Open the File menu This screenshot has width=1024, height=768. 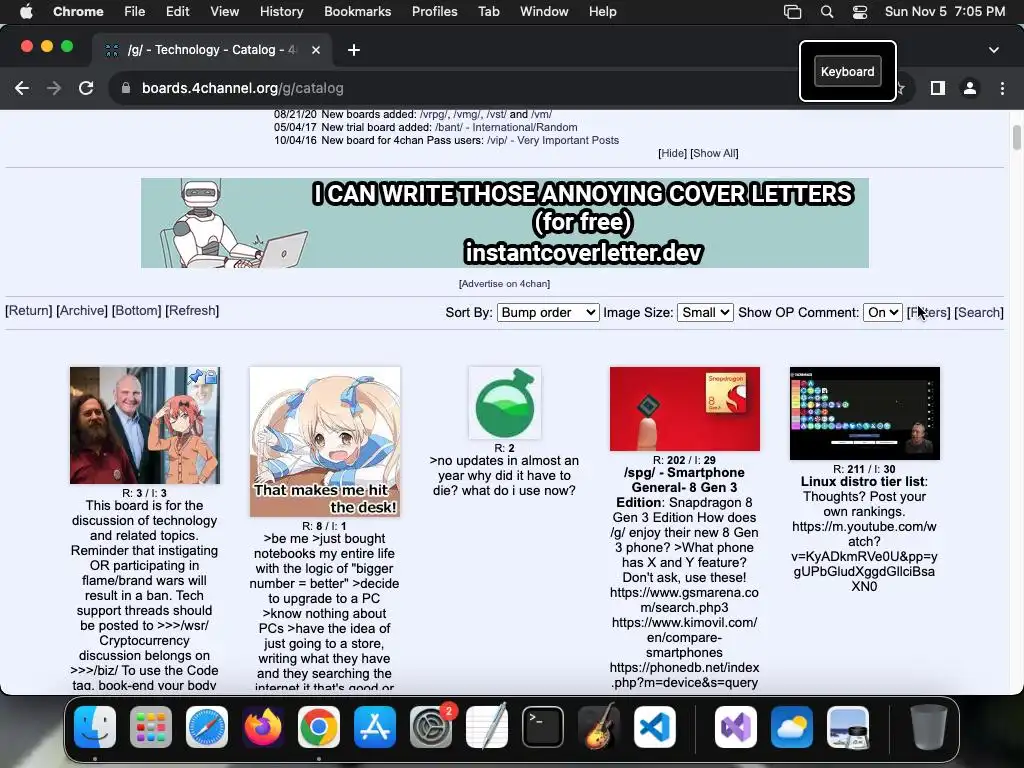click(x=135, y=11)
